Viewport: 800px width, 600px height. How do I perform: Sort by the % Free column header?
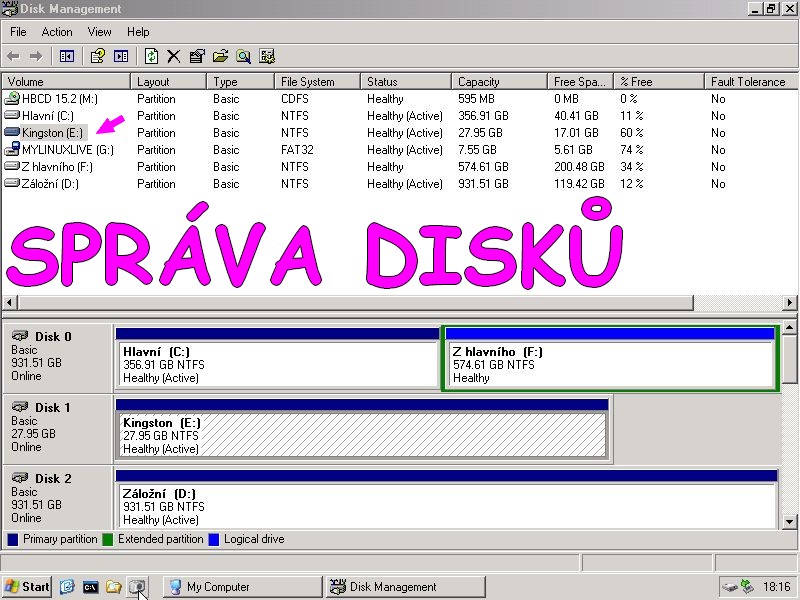(659, 82)
